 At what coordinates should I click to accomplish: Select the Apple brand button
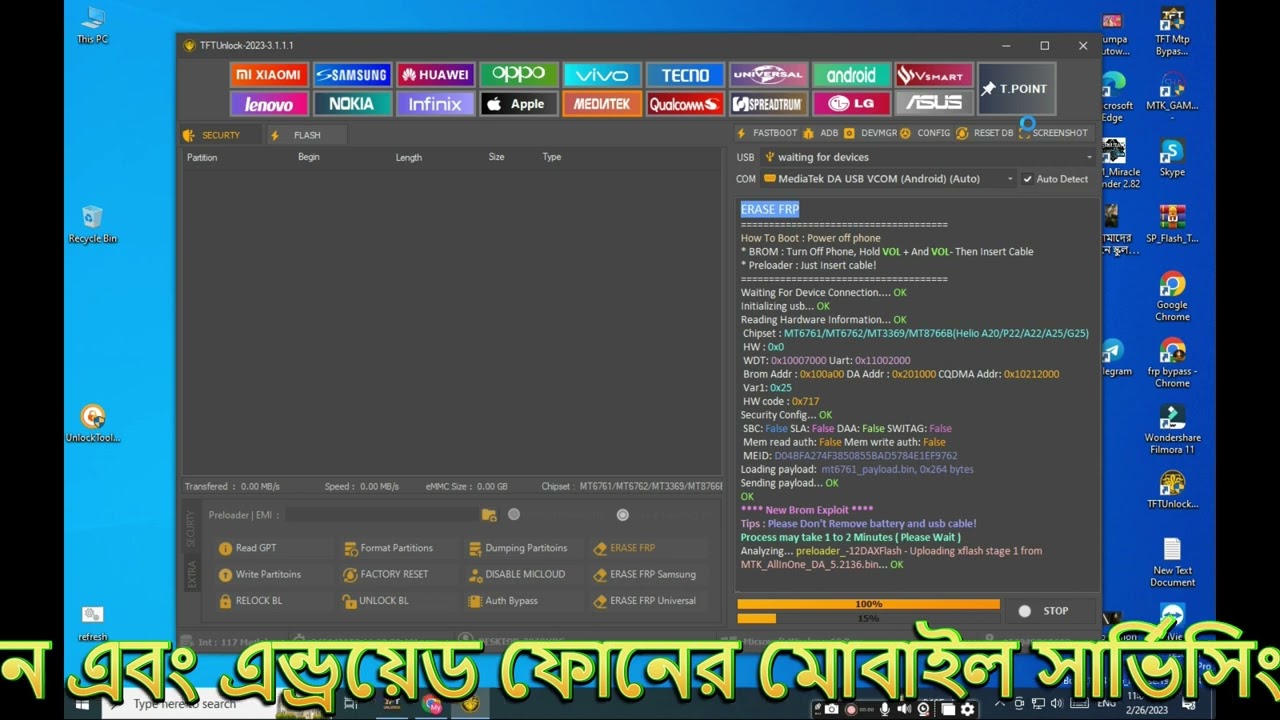coord(518,104)
